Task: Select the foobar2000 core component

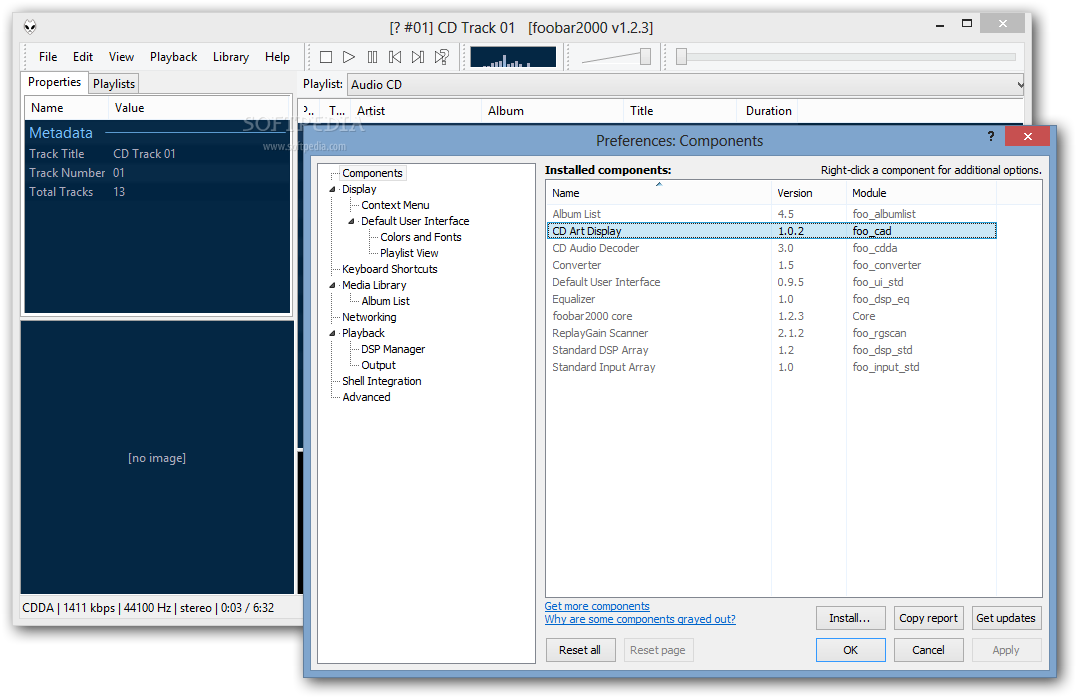Action: [771, 316]
